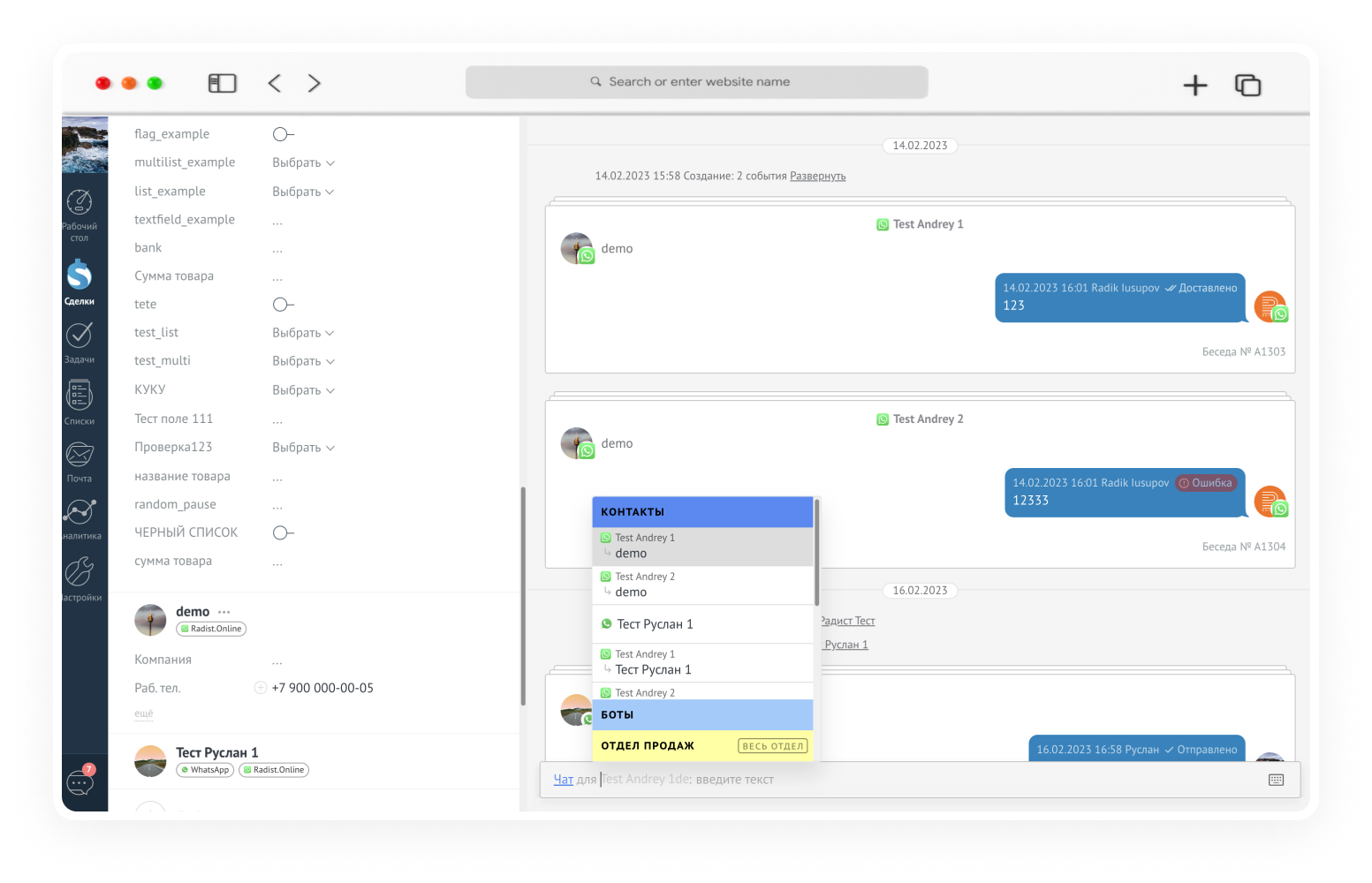Click the three dots next to demo contact

(224, 612)
